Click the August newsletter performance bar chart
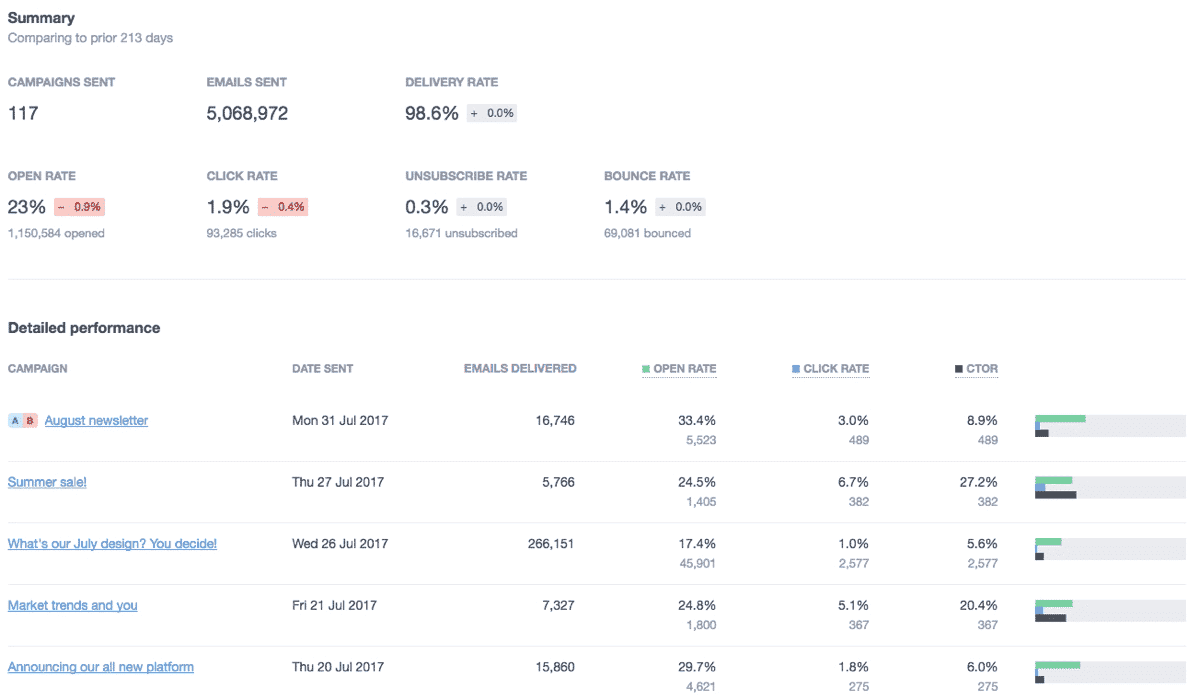This screenshot has height=700, width=1200. (1110, 426)
